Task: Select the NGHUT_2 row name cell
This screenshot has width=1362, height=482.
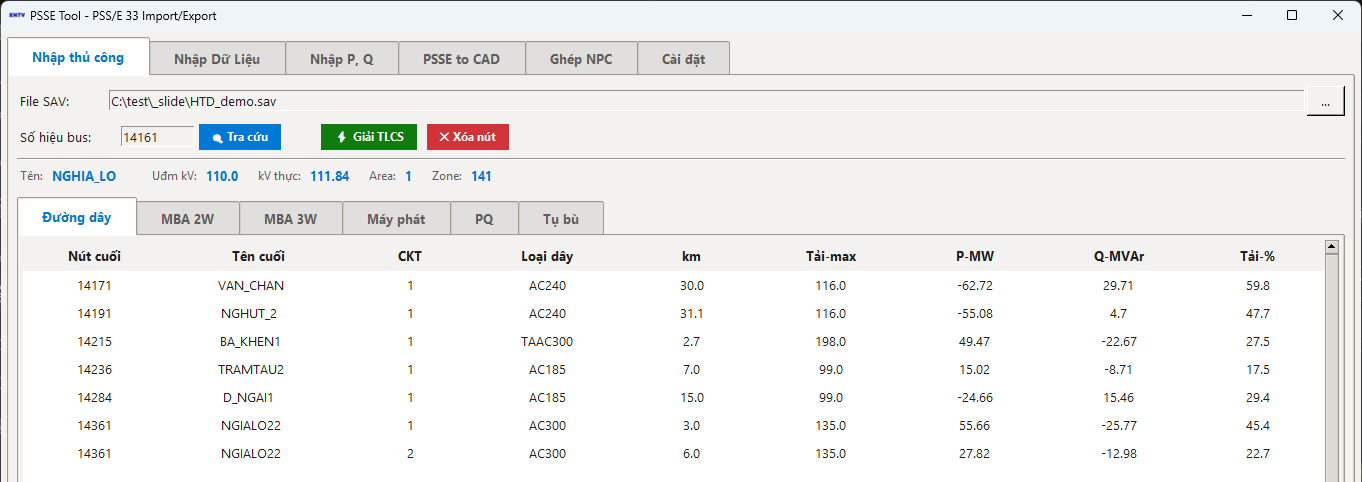Action: (x=251, y=313)
